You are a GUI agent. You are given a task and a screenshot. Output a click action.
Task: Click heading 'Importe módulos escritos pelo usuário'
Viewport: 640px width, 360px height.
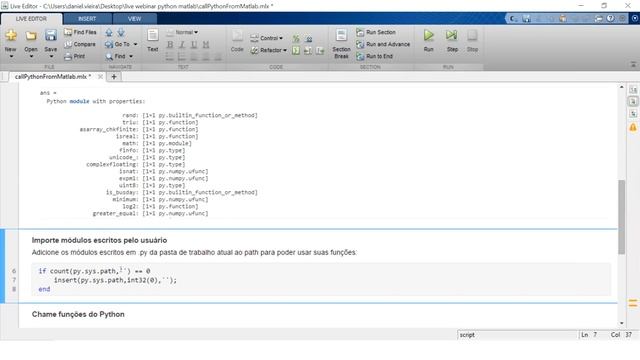tap(99, 240)
